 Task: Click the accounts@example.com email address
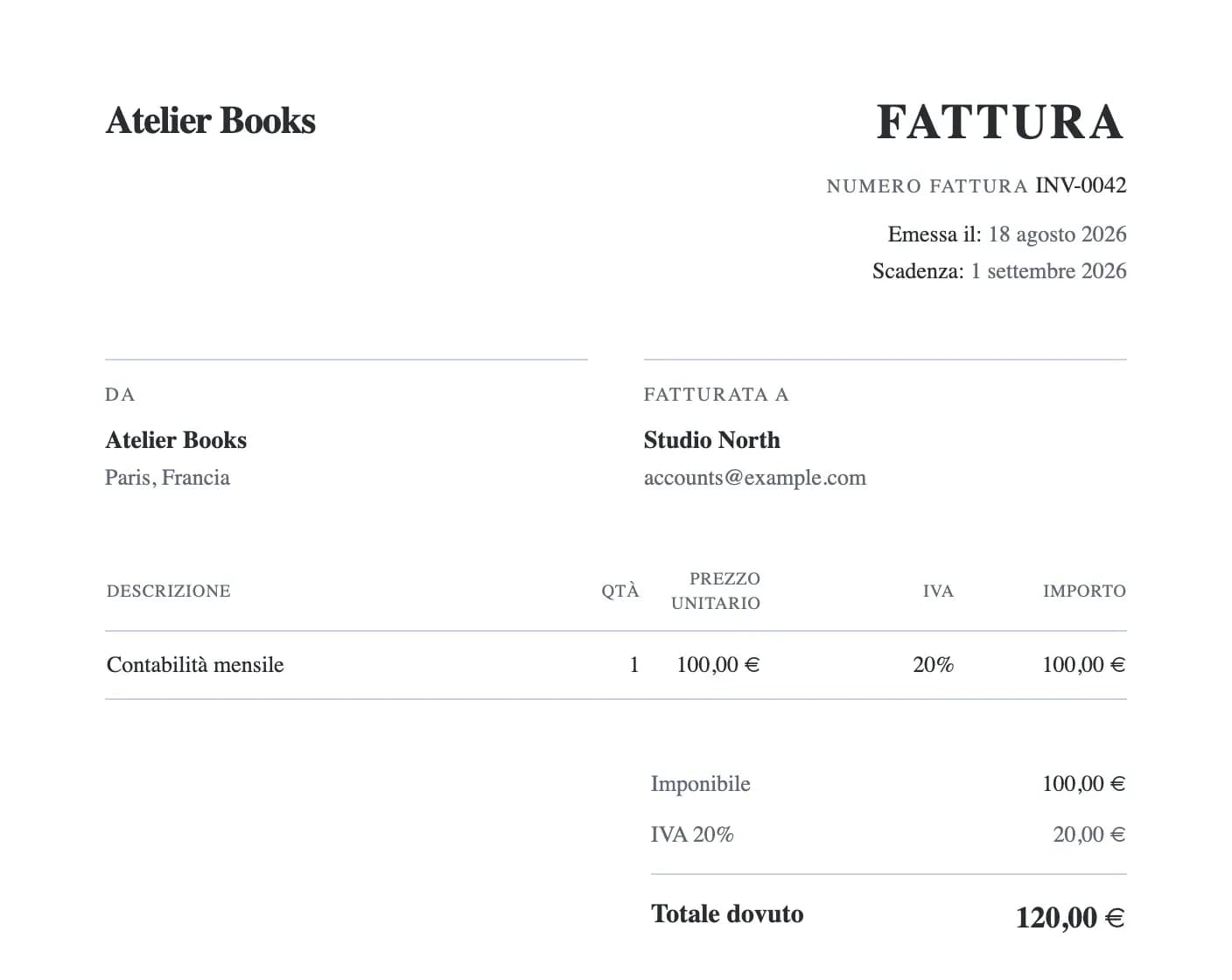[x=755, y=478]
